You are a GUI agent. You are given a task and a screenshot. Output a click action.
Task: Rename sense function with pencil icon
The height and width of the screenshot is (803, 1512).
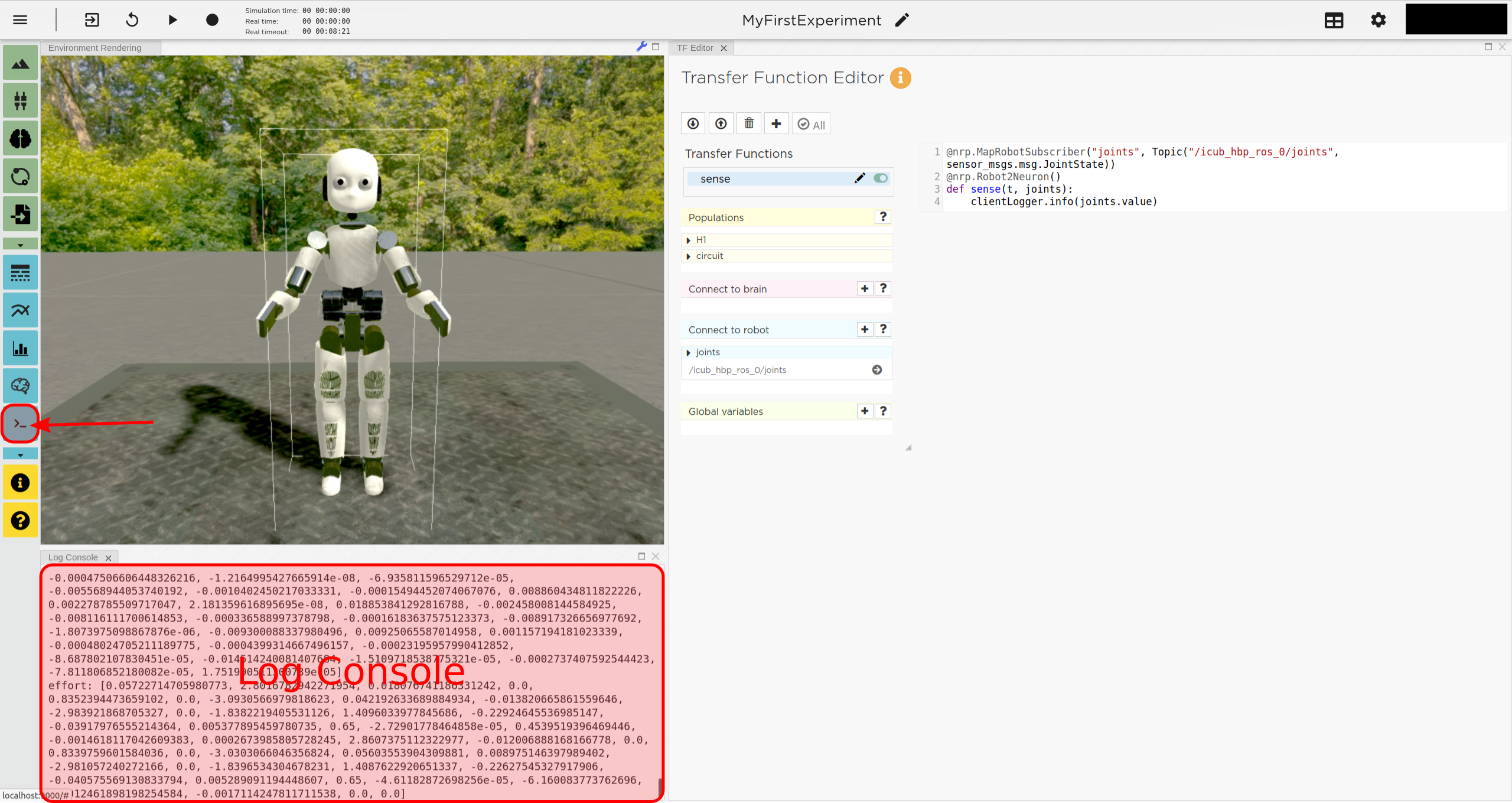[860, 178]
